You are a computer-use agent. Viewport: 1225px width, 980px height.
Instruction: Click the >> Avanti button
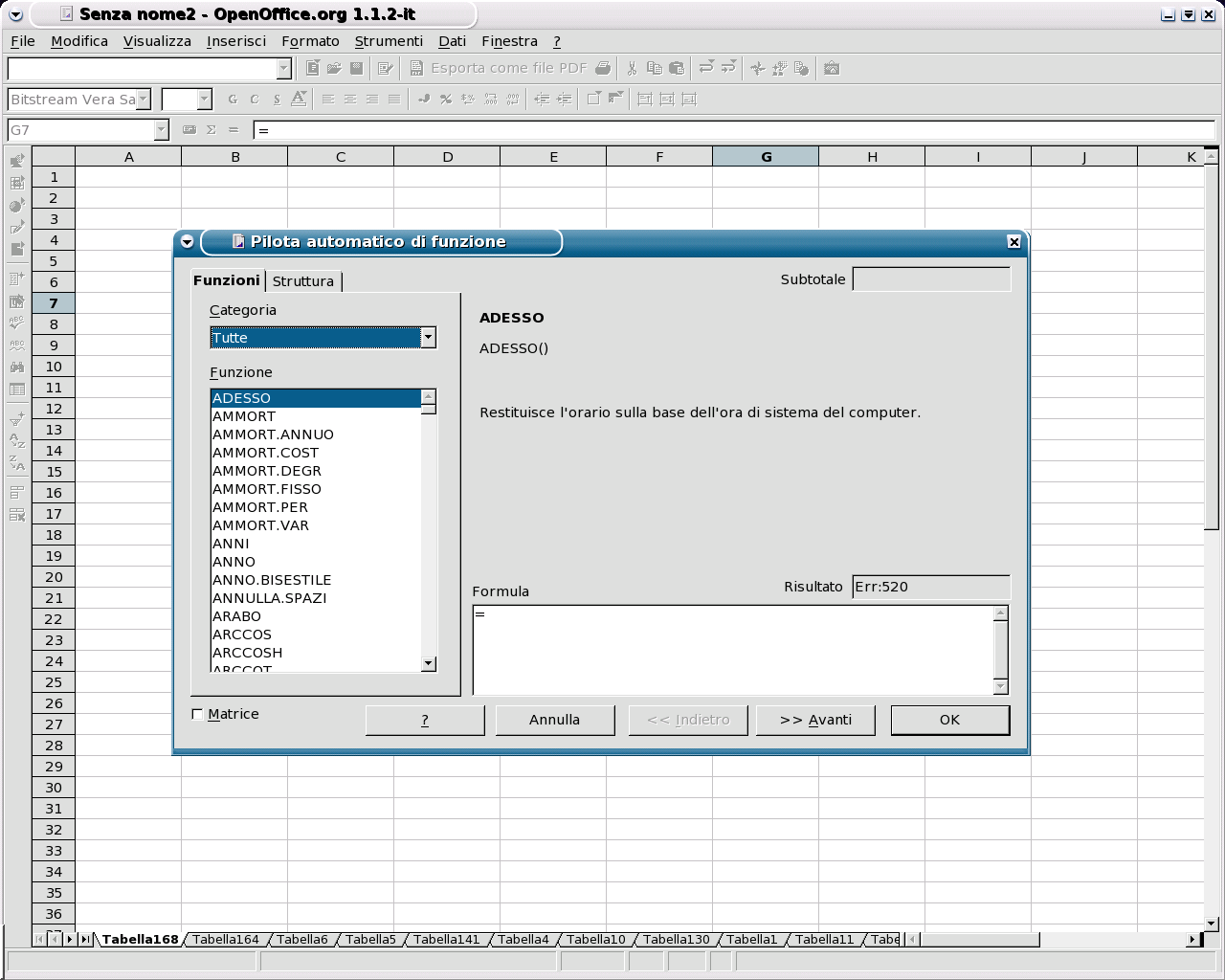coord(815,720)
